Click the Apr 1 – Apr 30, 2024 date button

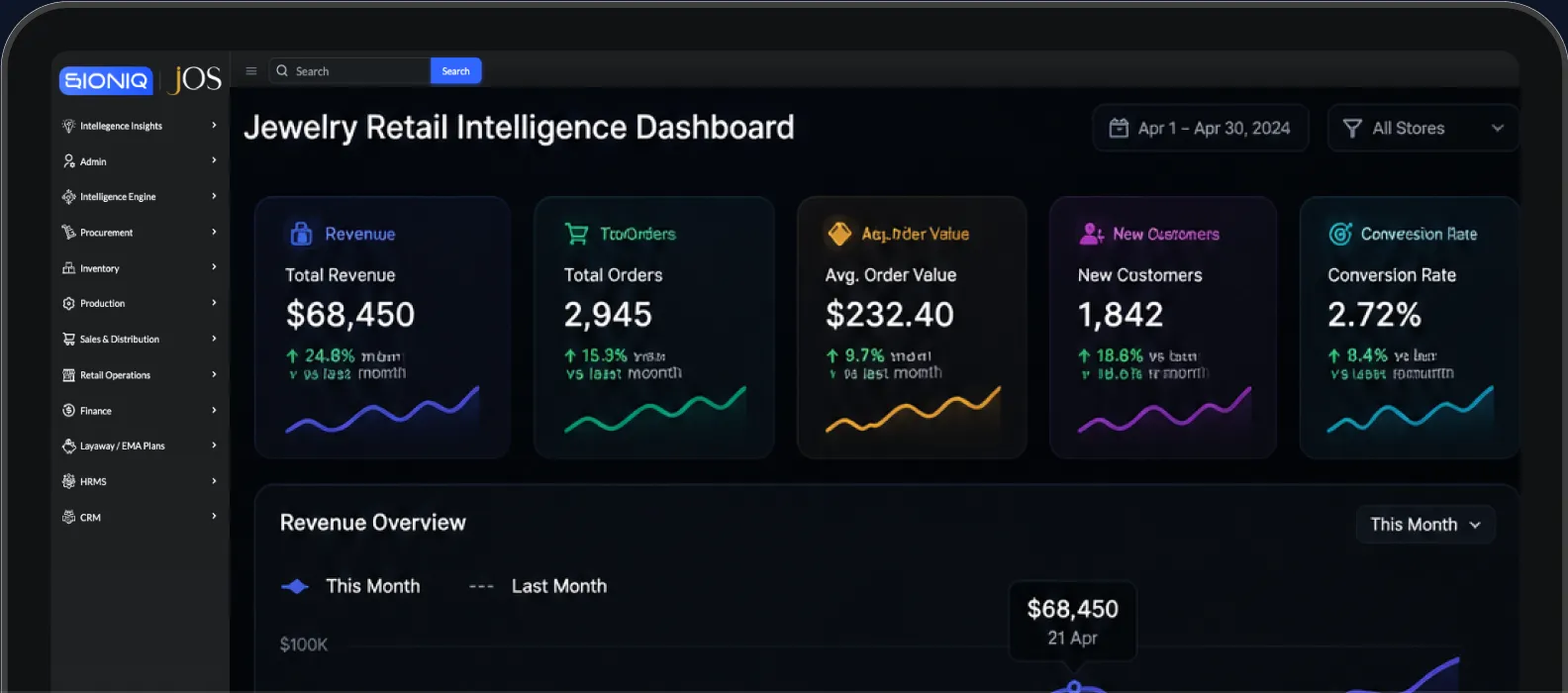click(1201, 128)
